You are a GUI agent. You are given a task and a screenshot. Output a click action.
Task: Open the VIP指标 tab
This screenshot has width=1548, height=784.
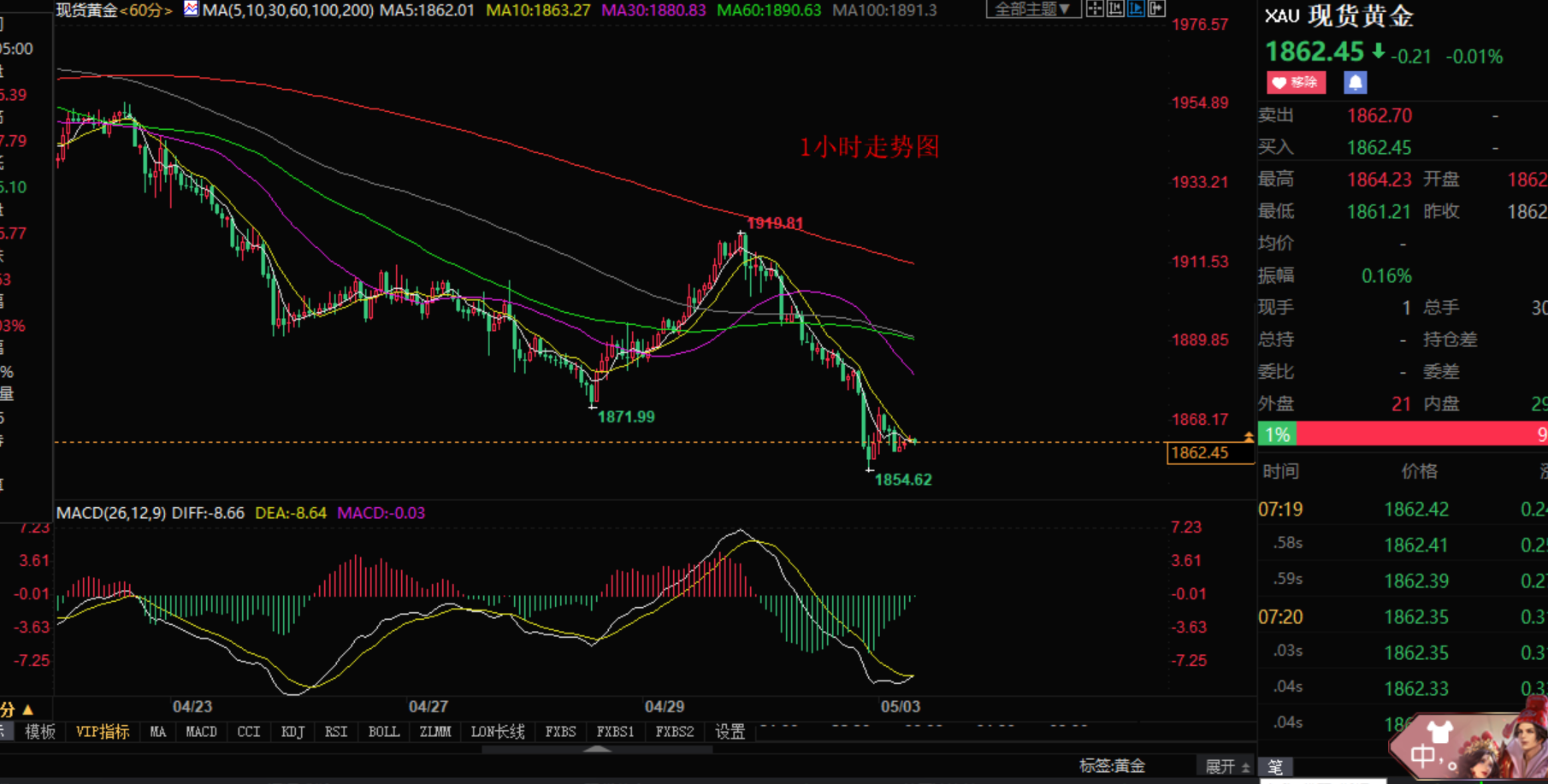coord(103,732)
